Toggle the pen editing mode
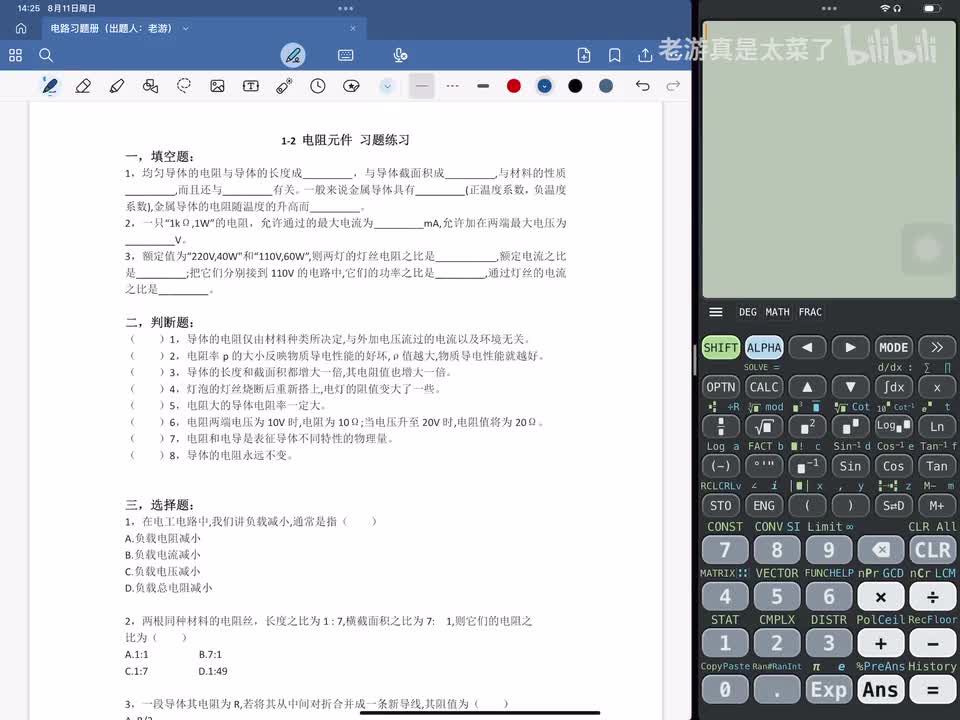Screen dimensions: 960x720 [293, 56]
